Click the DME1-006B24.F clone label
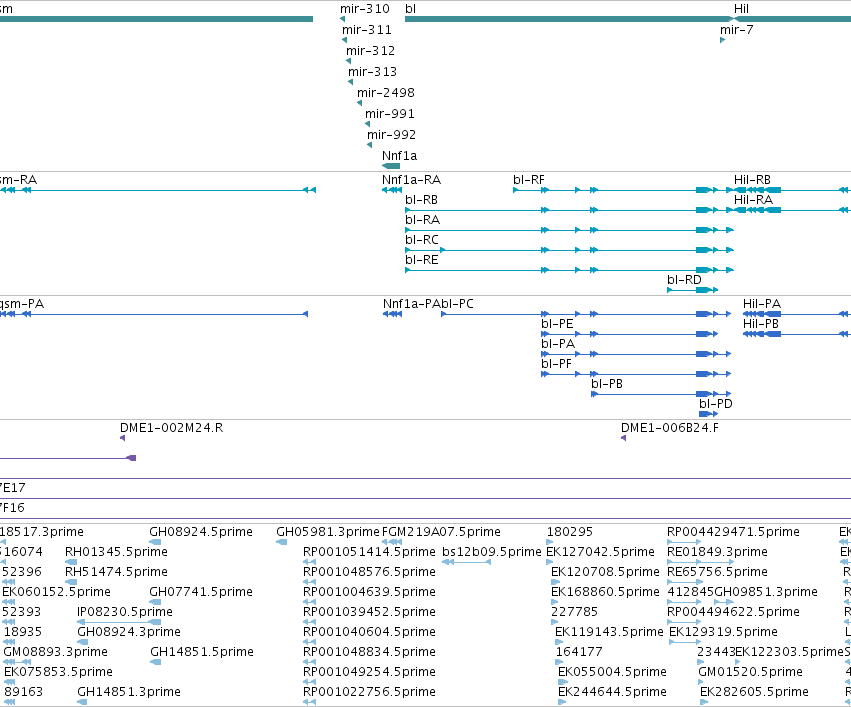Viewport: 851px width, 707px height. click(x=670, y=428)
